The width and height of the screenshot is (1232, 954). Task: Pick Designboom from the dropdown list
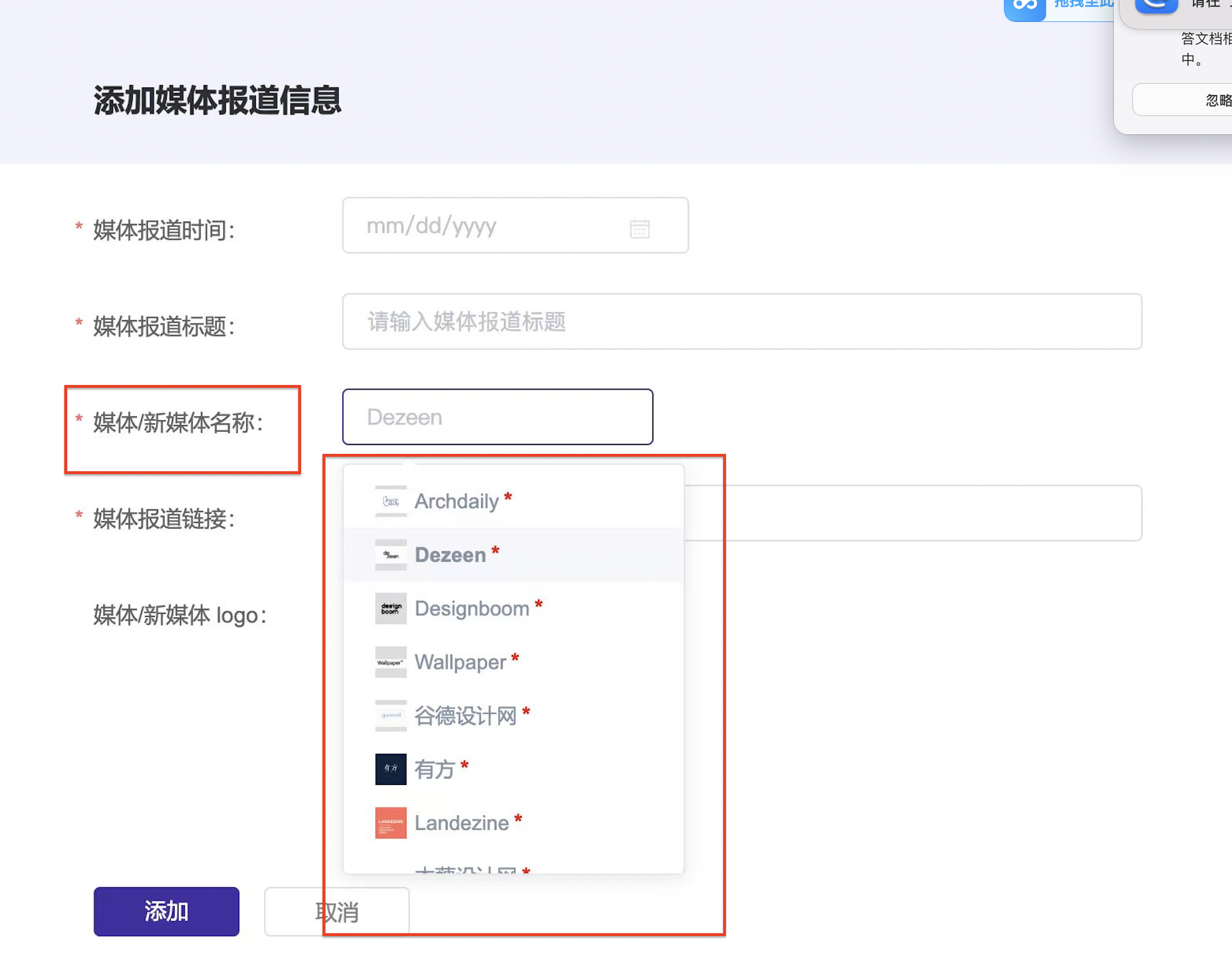tap(472, 608)
